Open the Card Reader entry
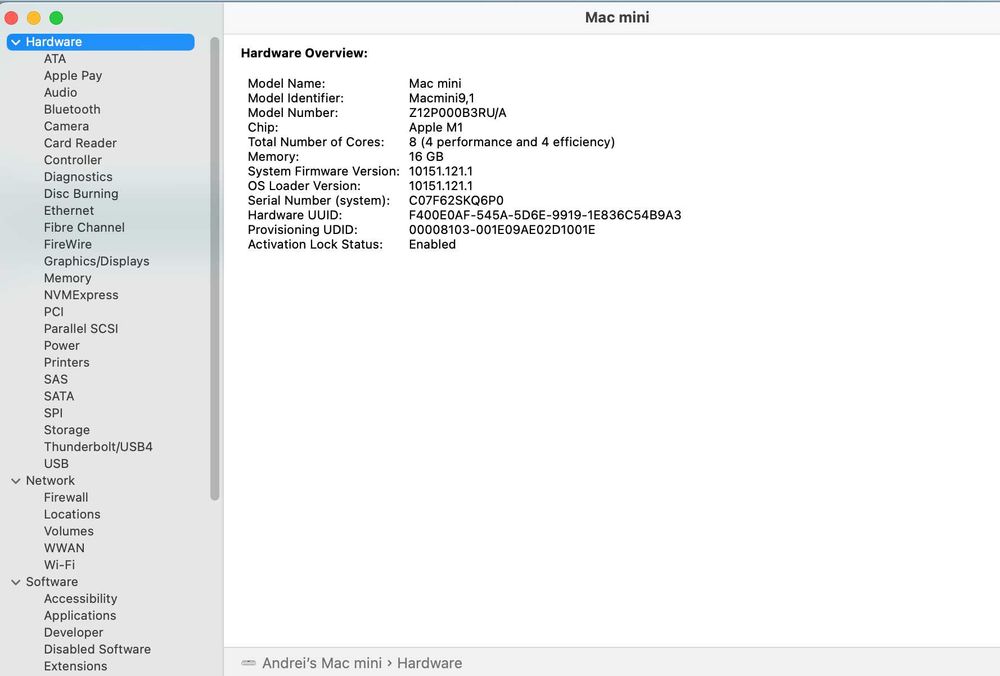1000x676 pixels. coord(80,143)
